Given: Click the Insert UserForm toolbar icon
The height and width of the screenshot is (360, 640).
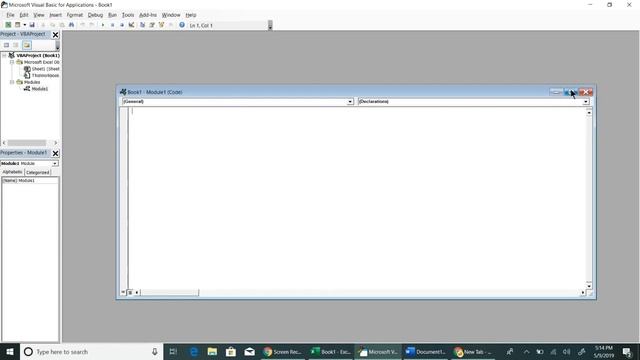Looking at the screenshot, I should click(x=18, y=25).
